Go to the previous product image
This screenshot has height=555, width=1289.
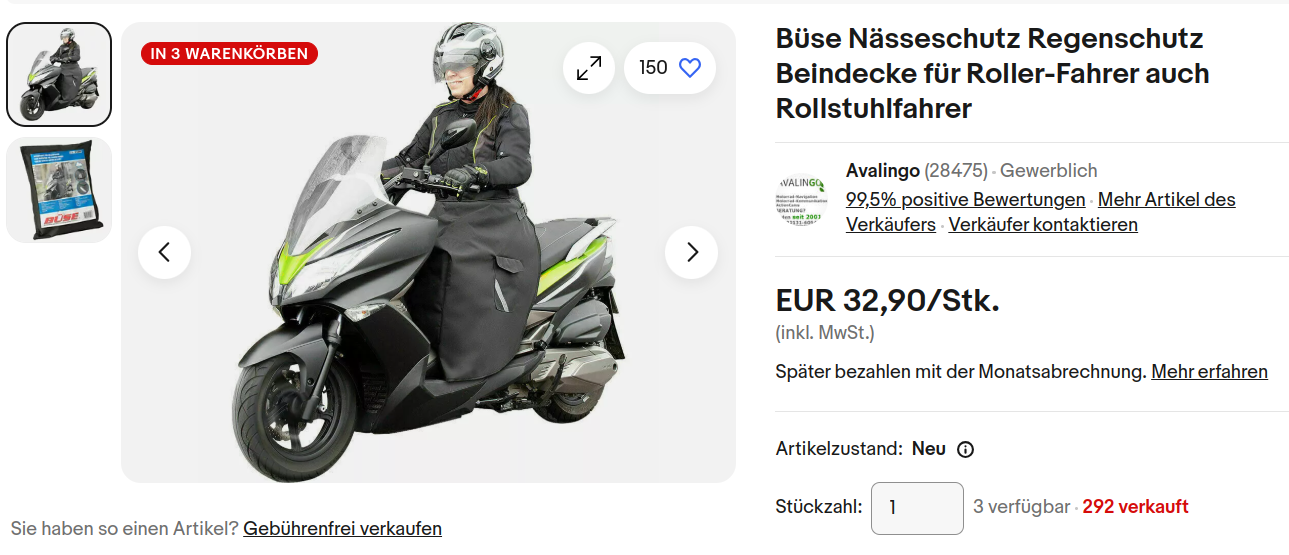165,252
